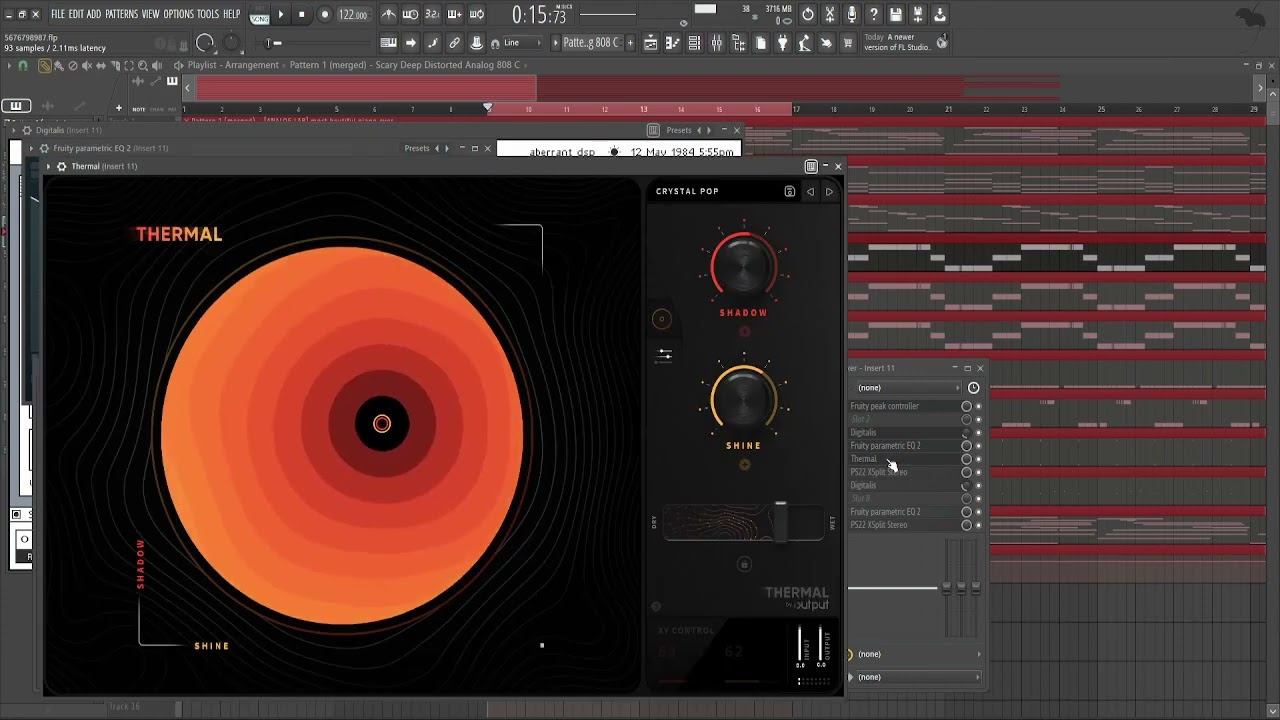Click the microphone recording icon
Image resolution: width=1280 pixels, height=720 pixels.
click(851, 14)
